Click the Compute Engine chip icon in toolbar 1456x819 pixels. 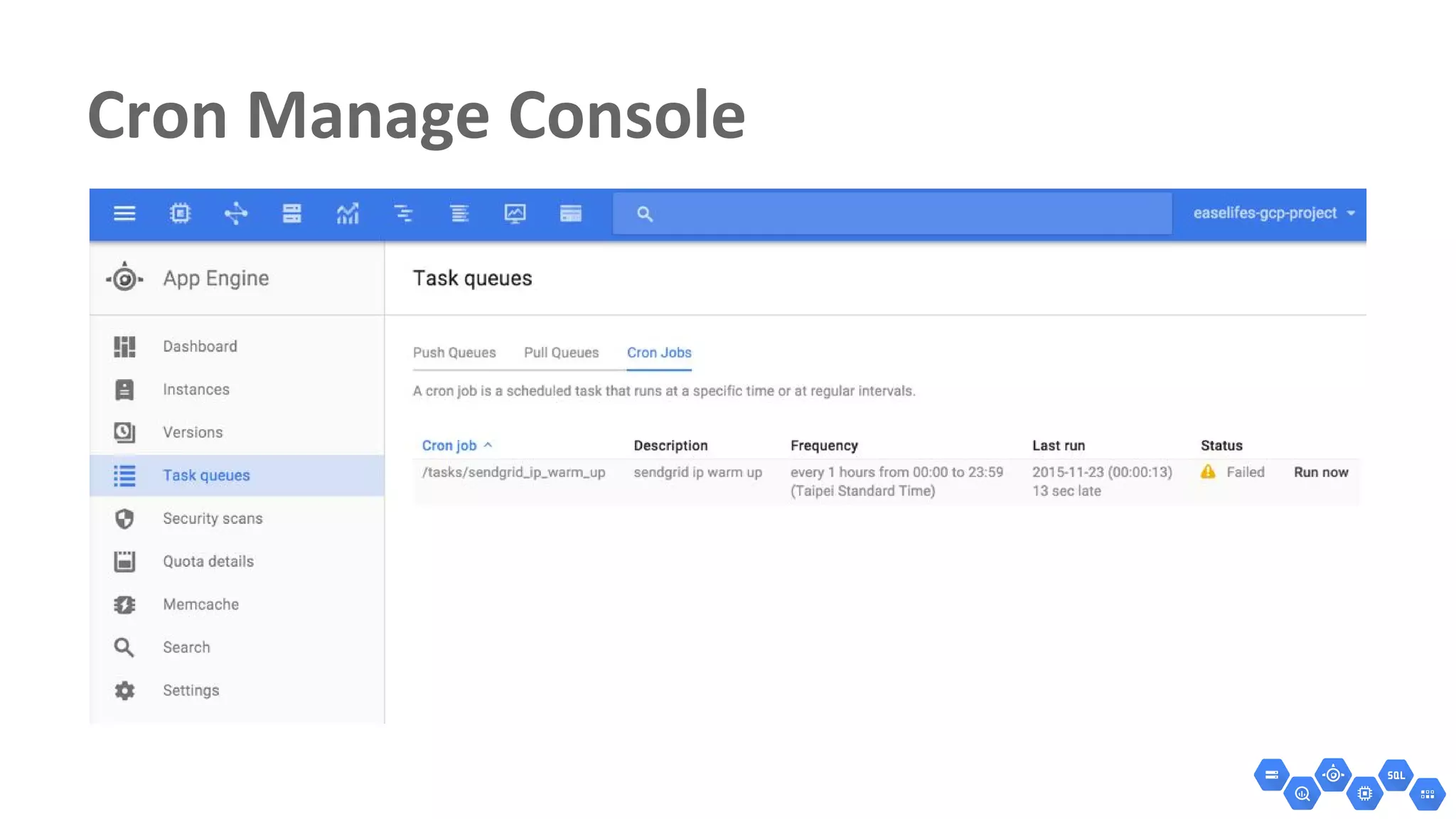(x=180, y=213)
